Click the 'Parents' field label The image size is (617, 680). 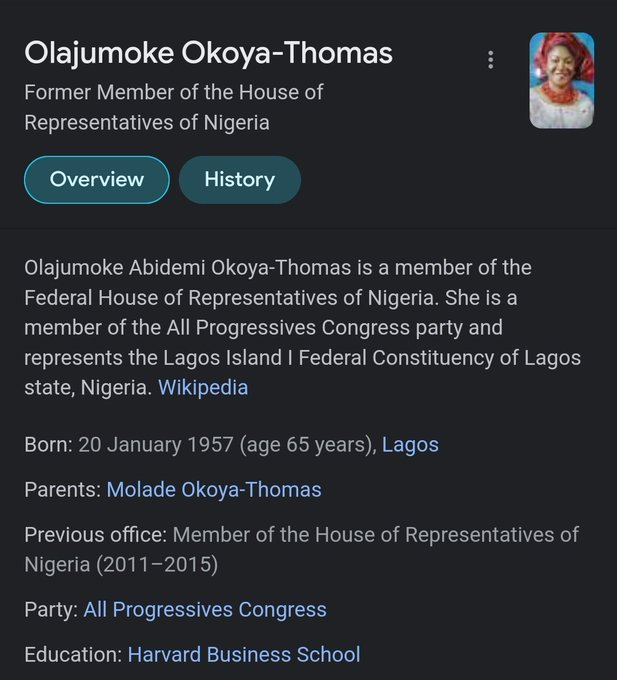point(62,490)
